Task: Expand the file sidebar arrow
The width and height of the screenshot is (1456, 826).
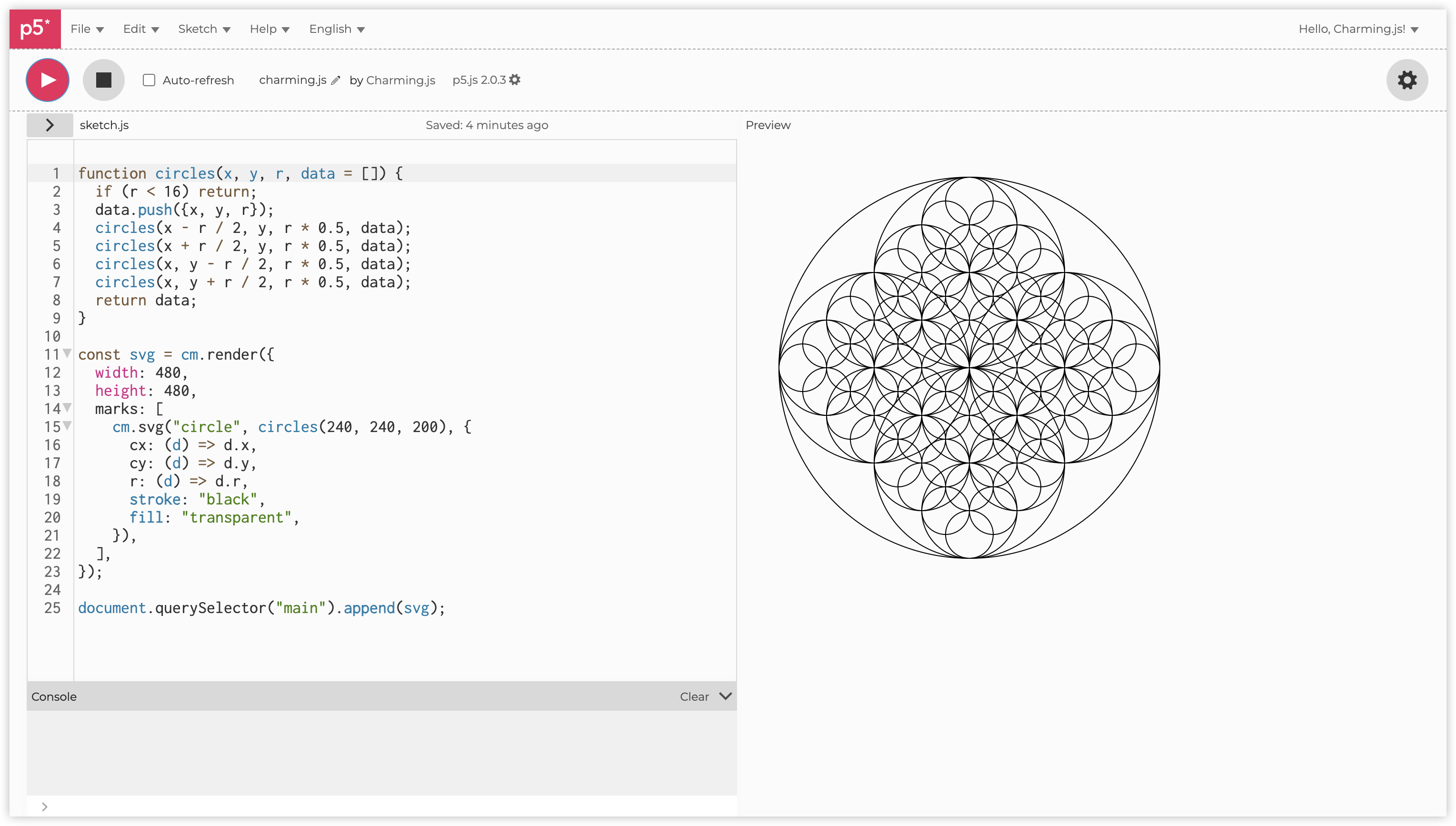Action: click(50, 125)
